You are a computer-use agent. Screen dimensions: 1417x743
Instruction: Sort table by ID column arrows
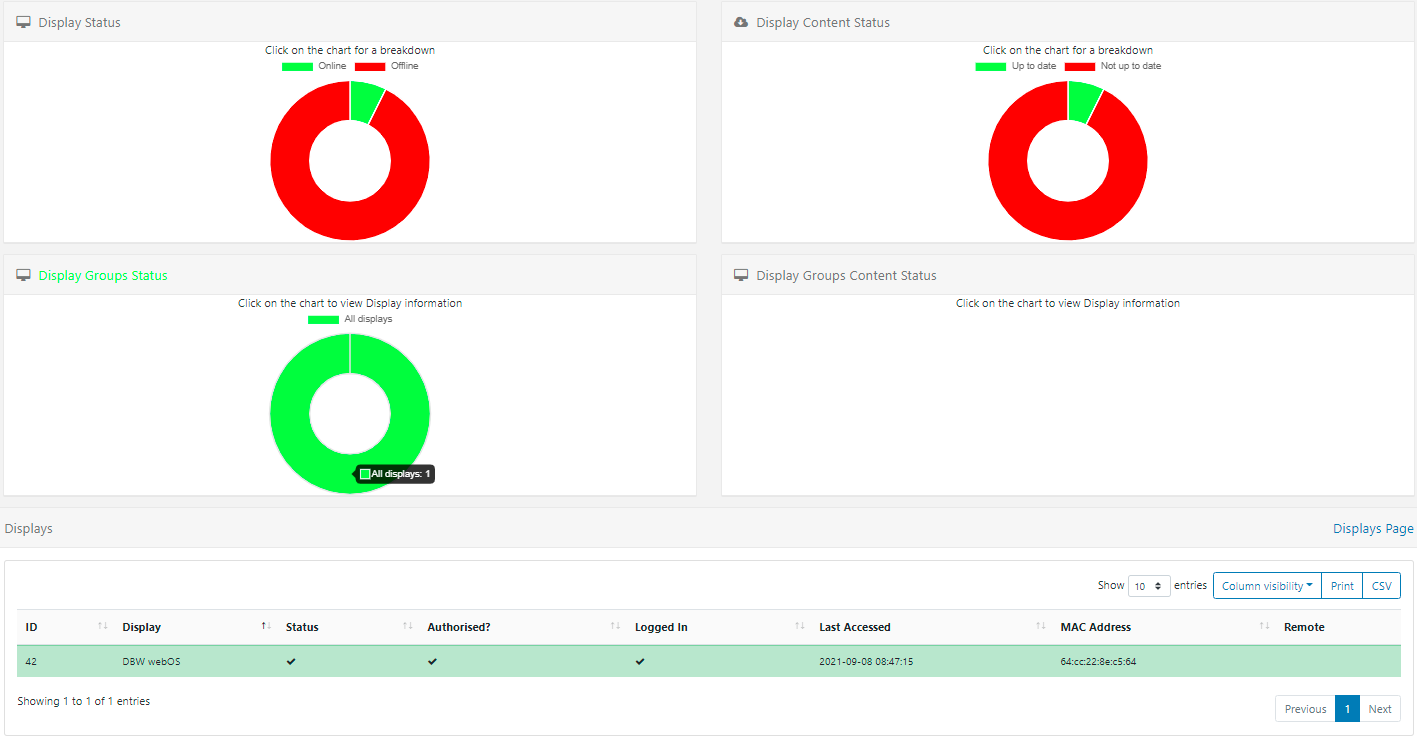(x=102, y=626)
